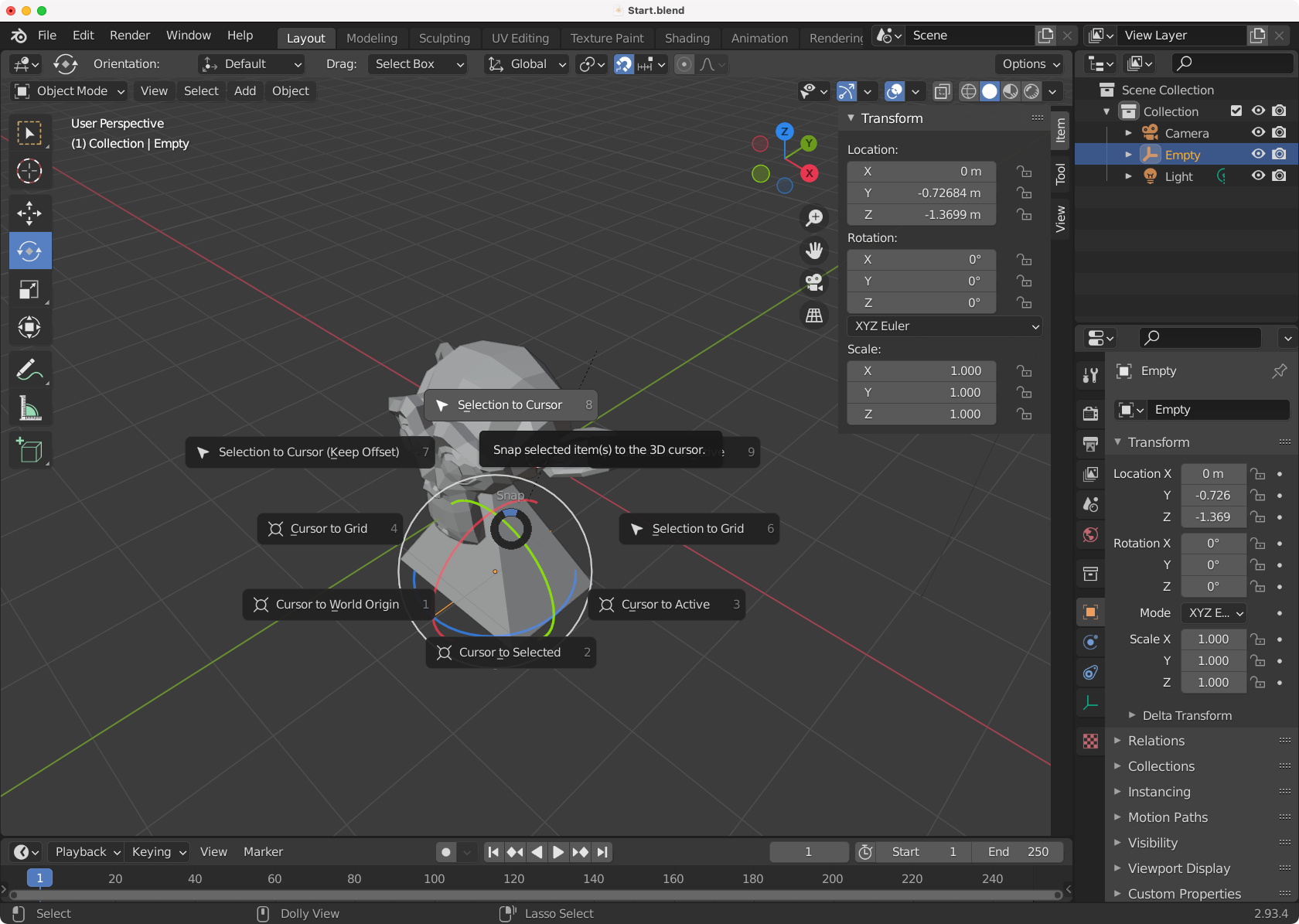Viewport: 1299px width, 924px height.
Task: Select the Scale tool in the toolbar
Action: [x=29, y=289]
